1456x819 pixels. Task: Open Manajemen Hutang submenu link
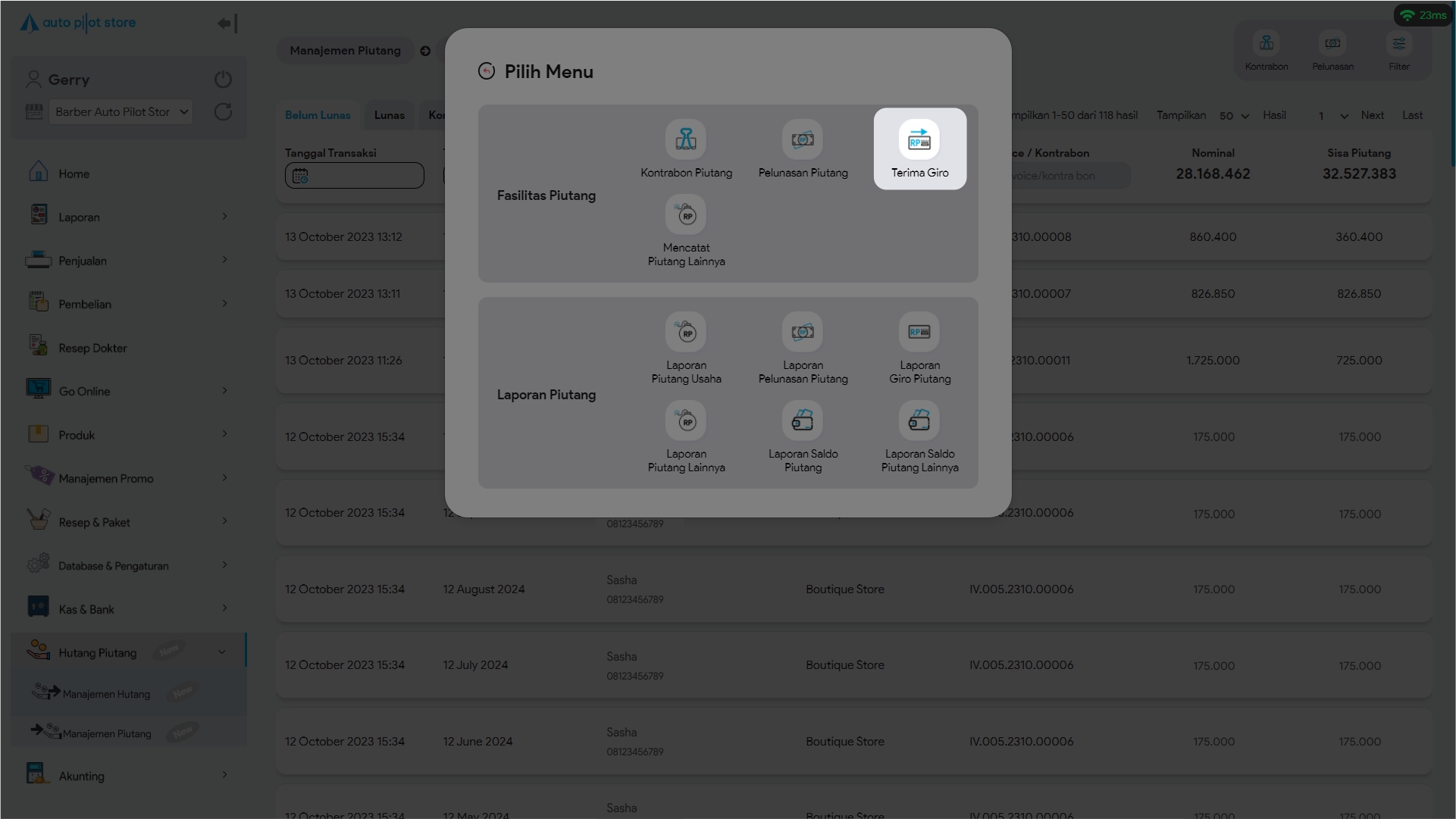click(106, 694)
